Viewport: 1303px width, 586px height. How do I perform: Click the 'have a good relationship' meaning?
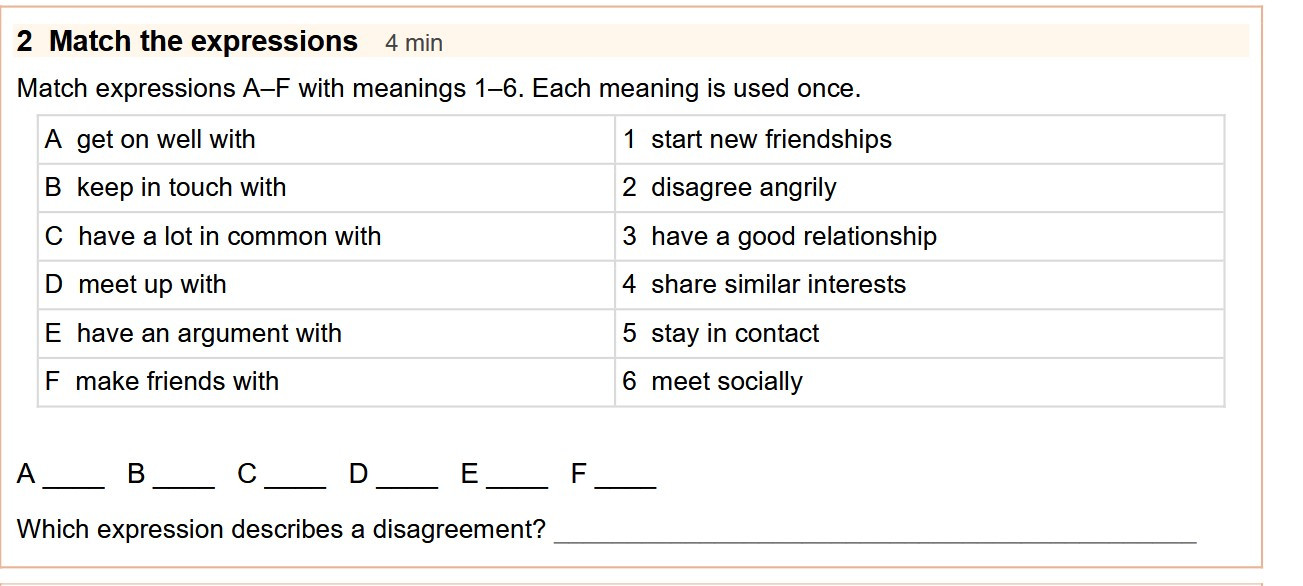tap(920, 236)
